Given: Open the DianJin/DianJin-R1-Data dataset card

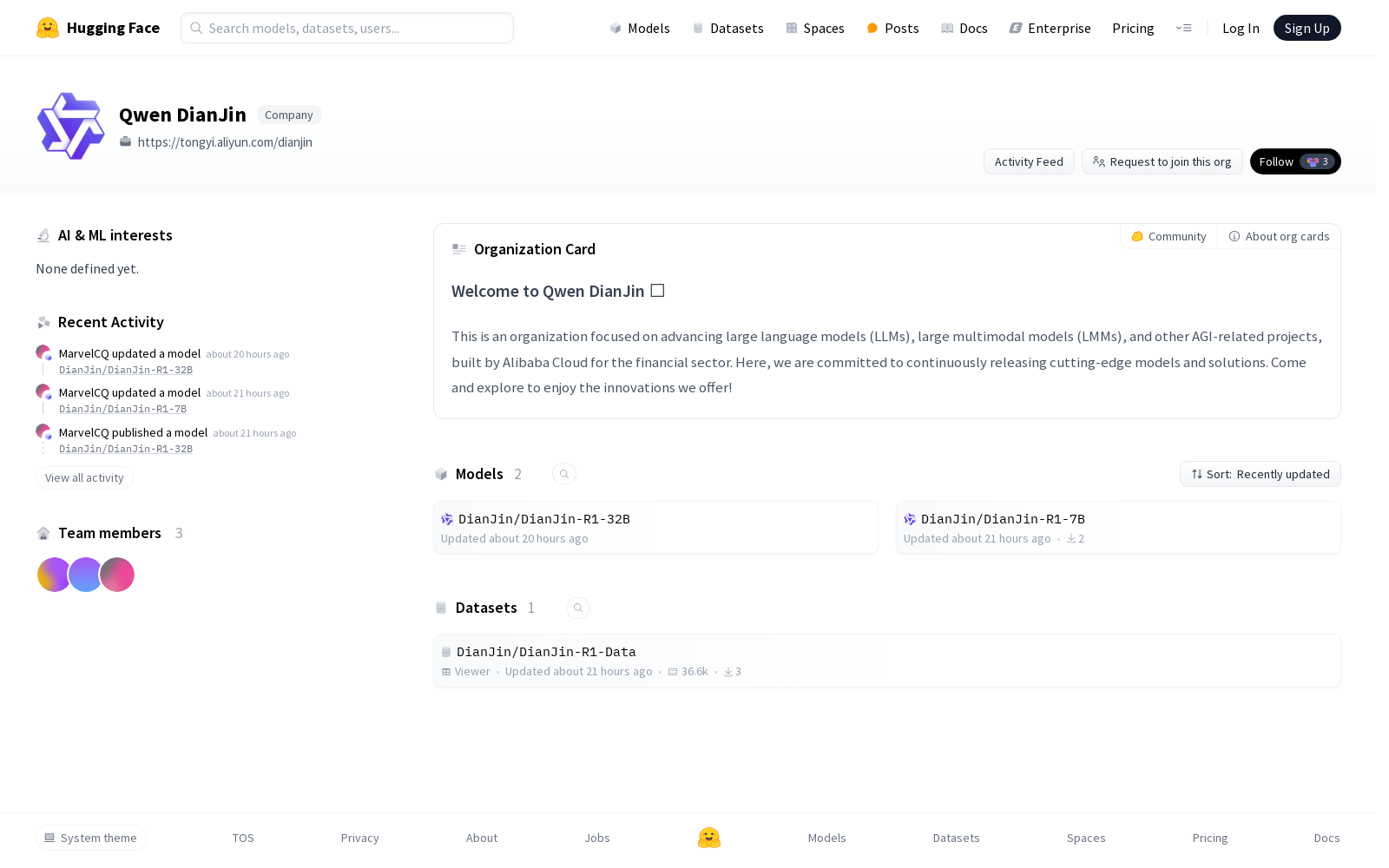Looking at the screenshot, I should coord(887,661).
